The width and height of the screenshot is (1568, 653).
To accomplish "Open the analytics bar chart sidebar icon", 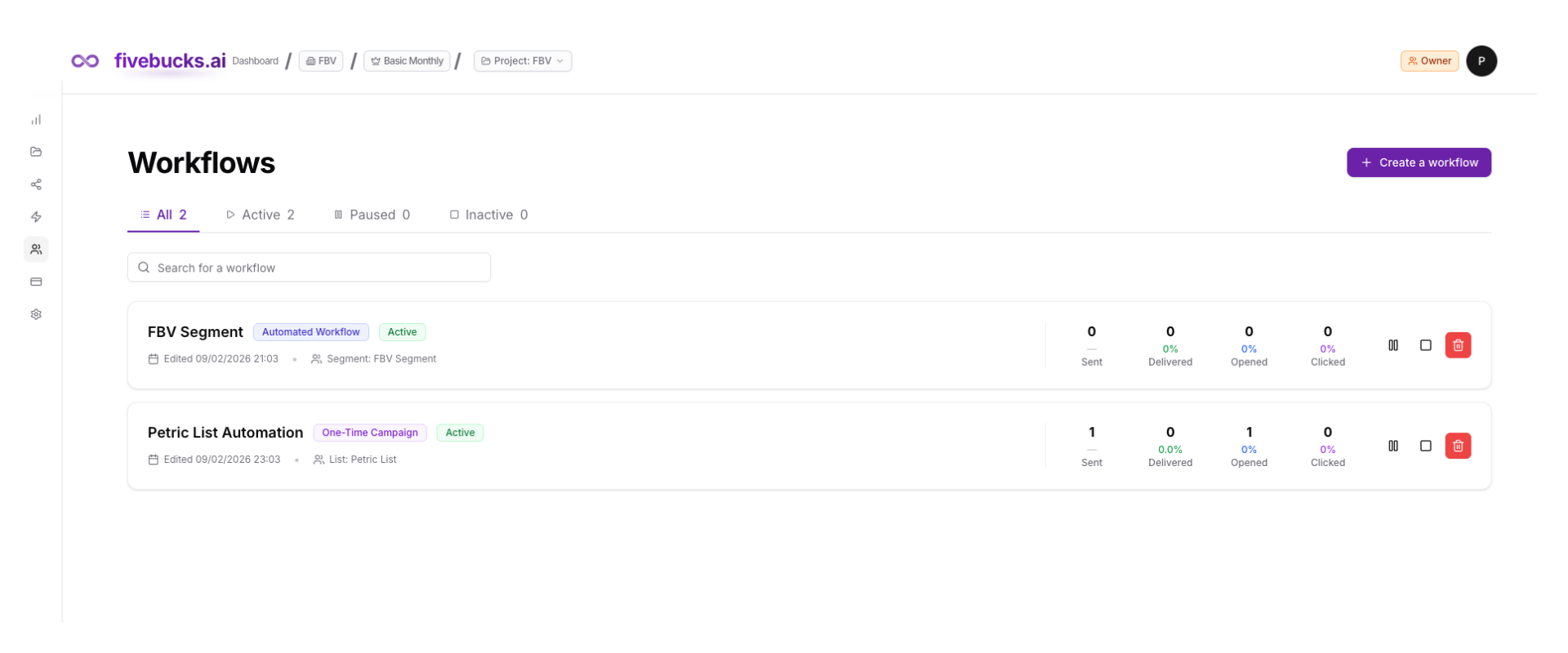I will point(36,120).
